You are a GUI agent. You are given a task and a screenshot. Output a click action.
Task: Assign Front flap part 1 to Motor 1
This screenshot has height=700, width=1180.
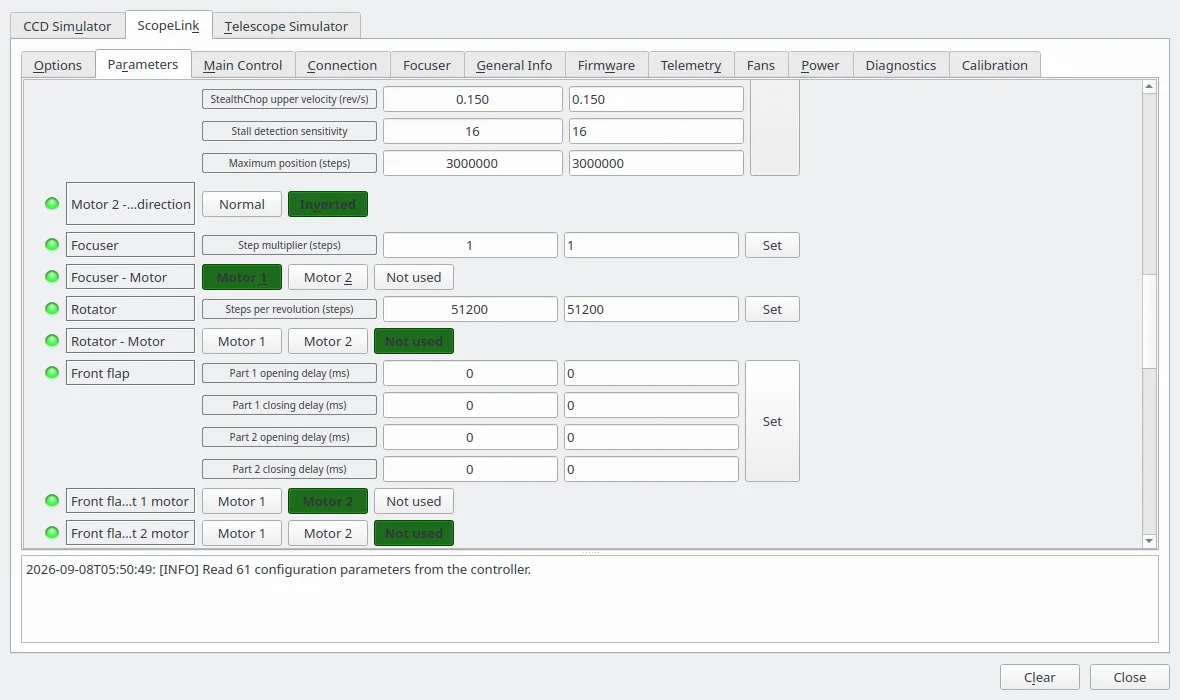pyautogui.click(x=242, y=501)
